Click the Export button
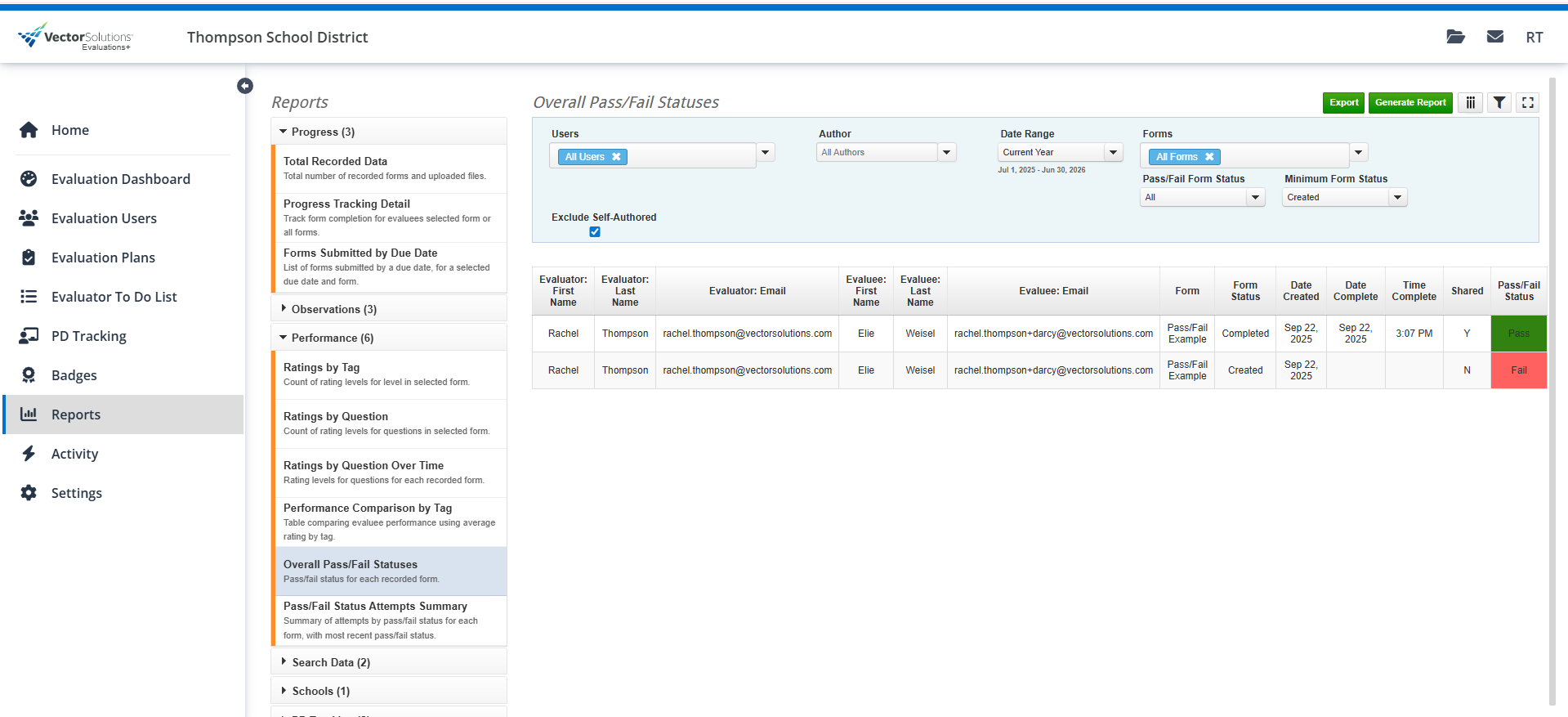This screenshot has width=1568, height=717. [x=1343, y=102]
